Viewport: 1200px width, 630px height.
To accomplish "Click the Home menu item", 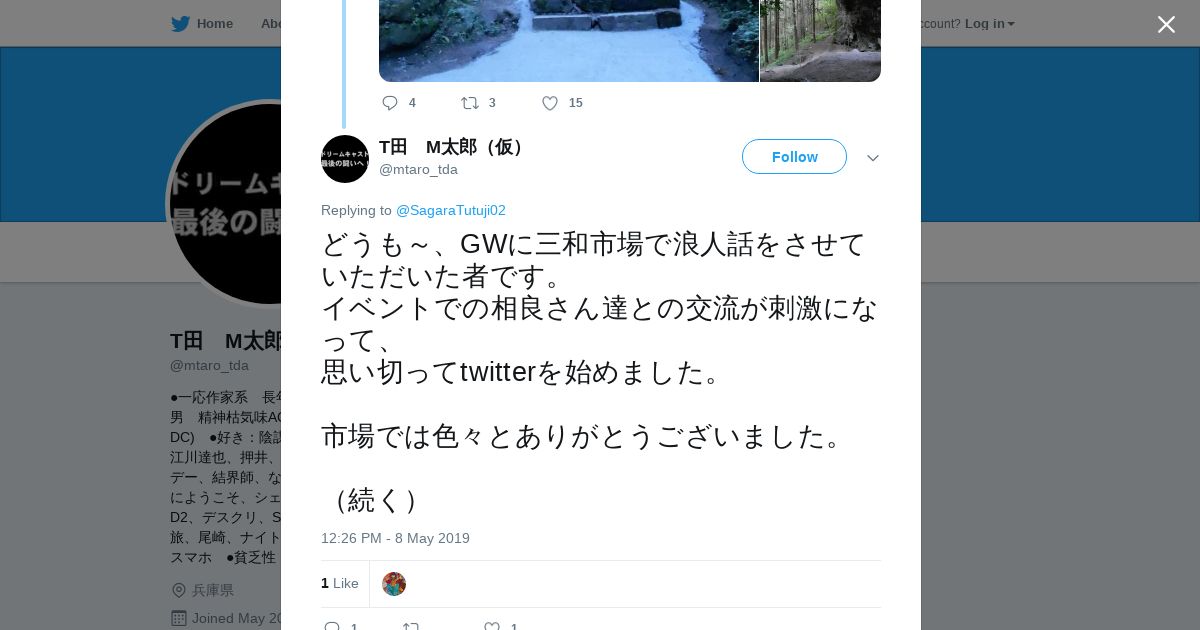I will [215, 24].
